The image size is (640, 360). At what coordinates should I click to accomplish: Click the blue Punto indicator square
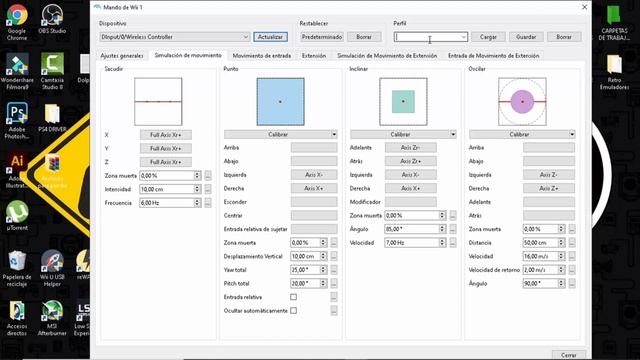(x=280, y=102)
